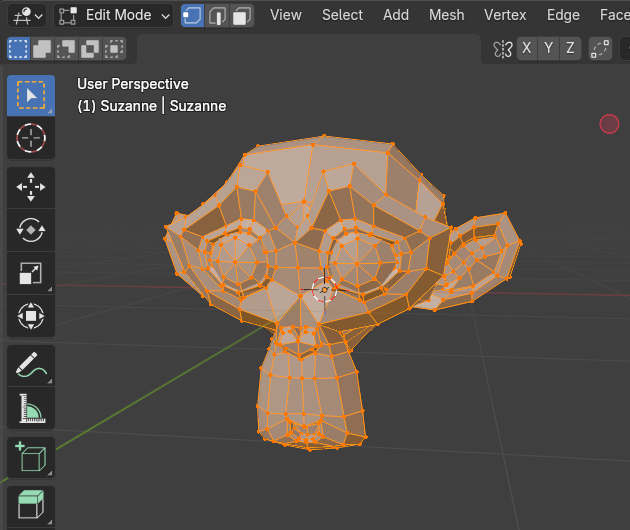
Task: Open the Edit Mode dropdown
Action: tap(114, 16)
